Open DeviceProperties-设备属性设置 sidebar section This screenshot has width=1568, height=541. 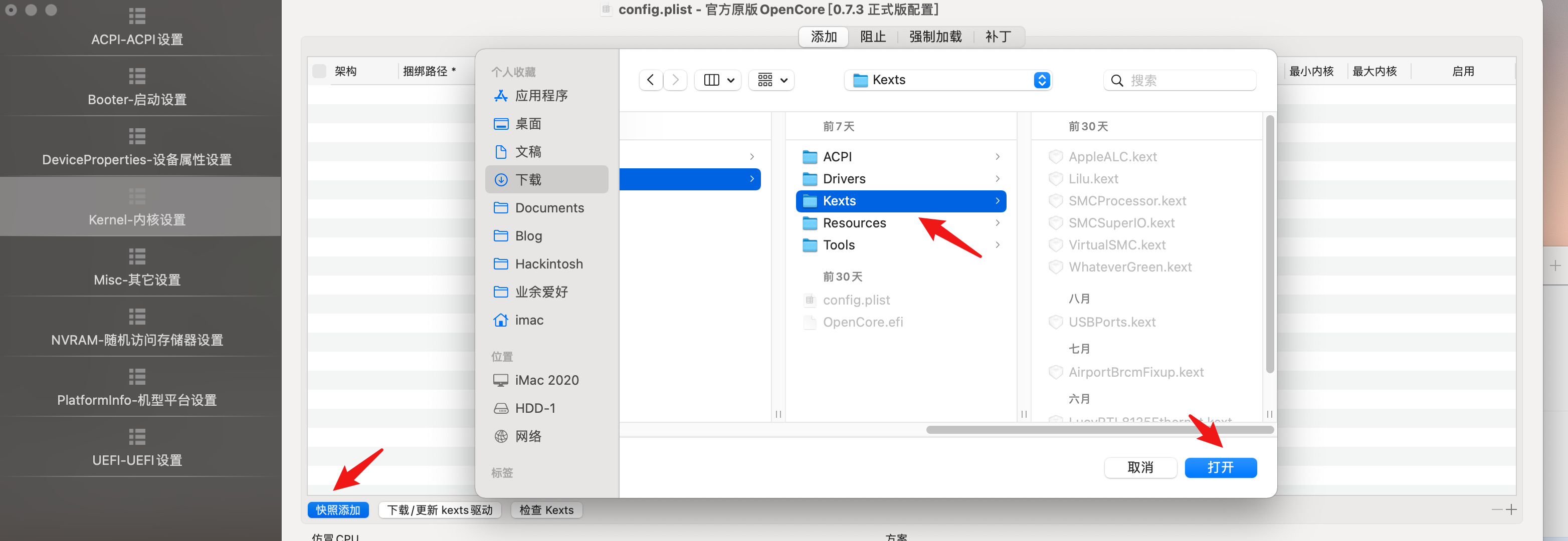coord(137,148)
